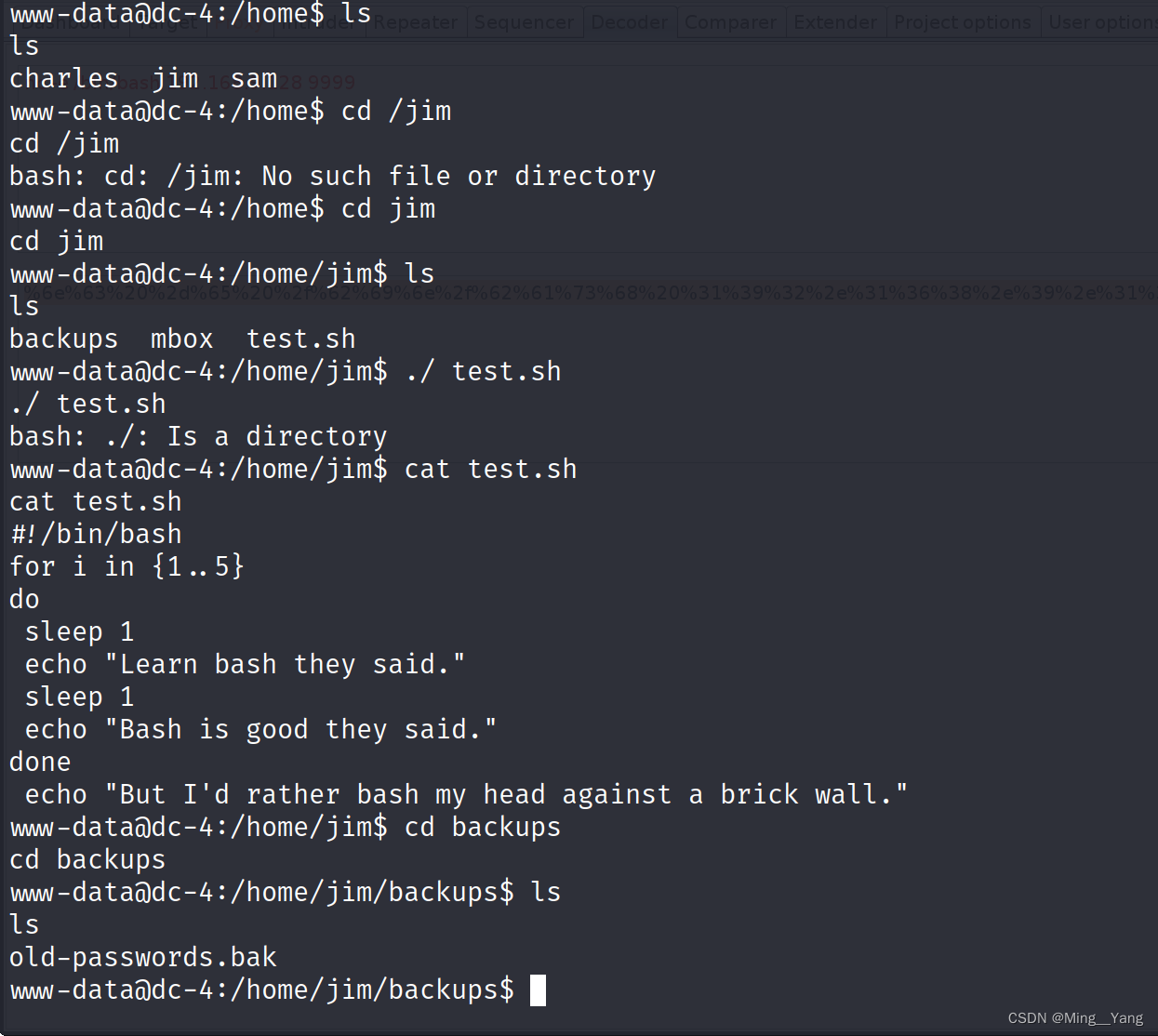Select the backups directory name

pos(63,338)
